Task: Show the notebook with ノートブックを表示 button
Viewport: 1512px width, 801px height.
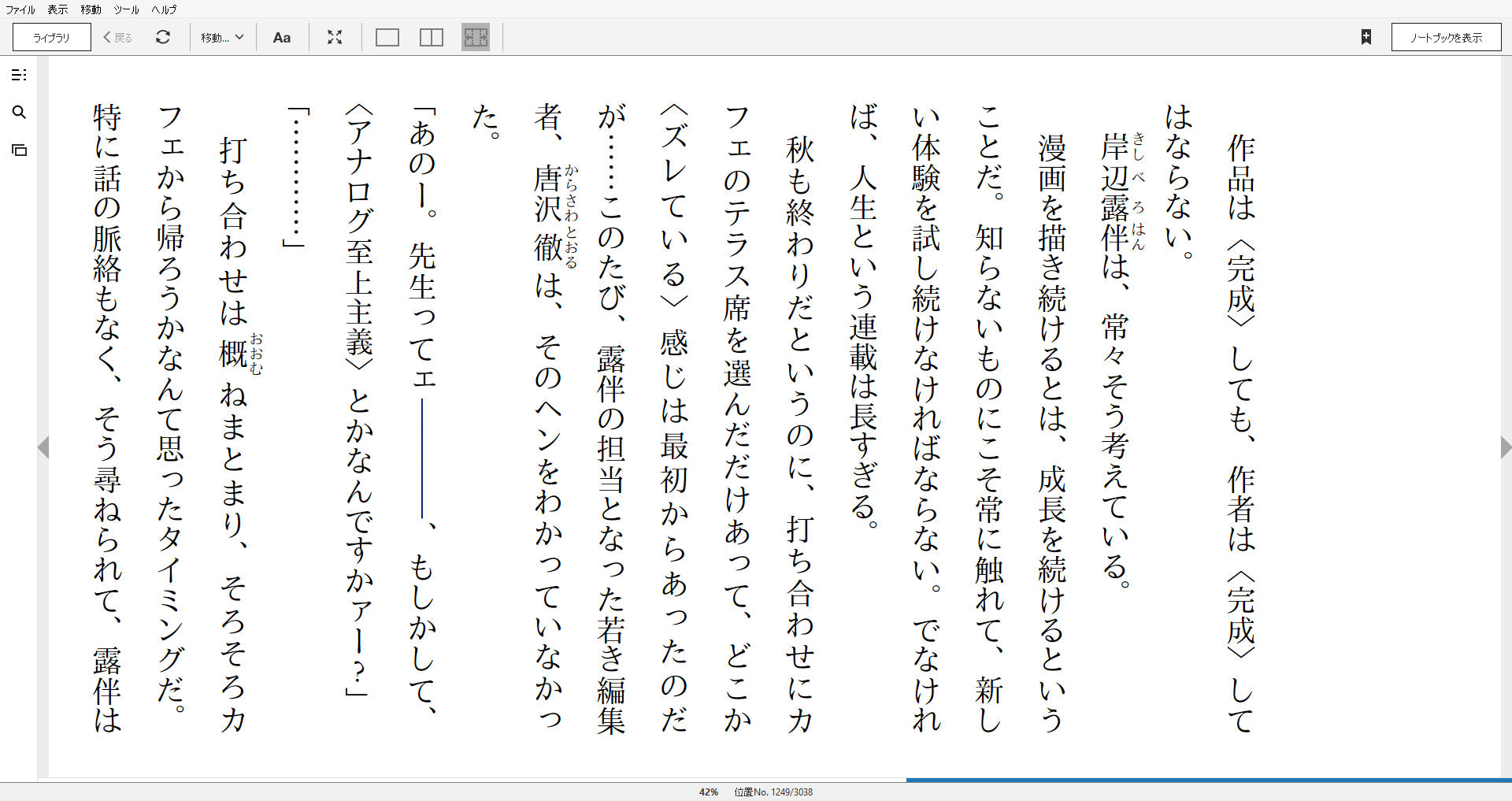Action: pyautogui.click(x=1446, y=36)
